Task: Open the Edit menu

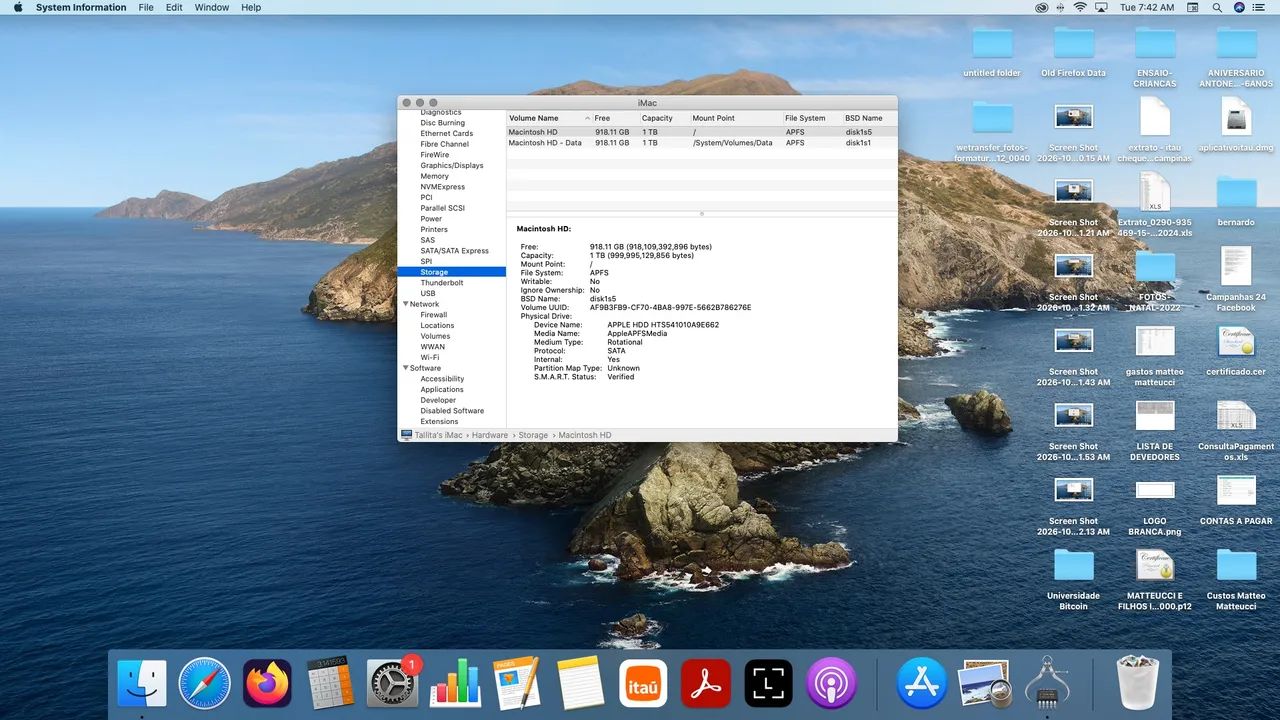Action: [174, 7]
